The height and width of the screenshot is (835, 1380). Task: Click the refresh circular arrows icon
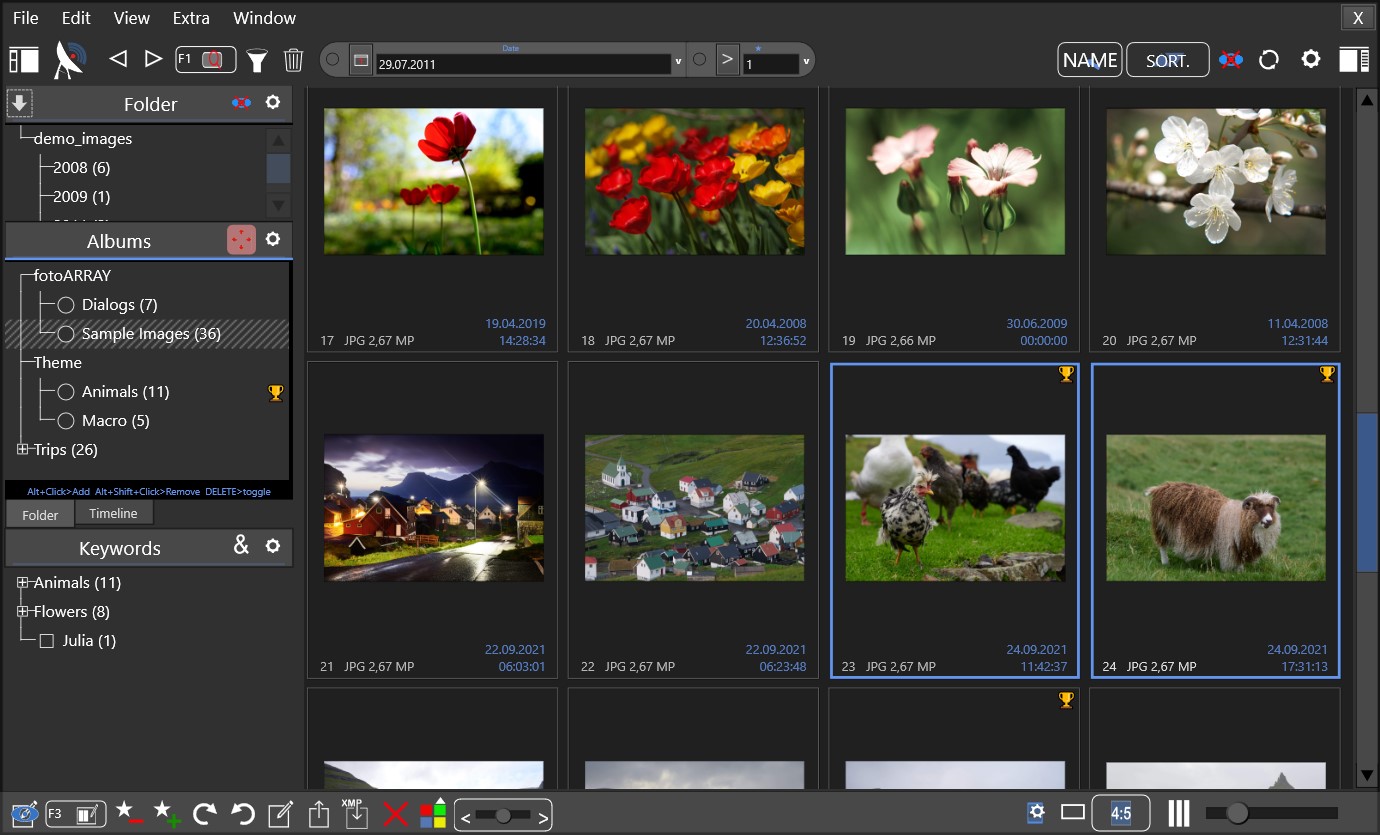(x=1269, y=60)
